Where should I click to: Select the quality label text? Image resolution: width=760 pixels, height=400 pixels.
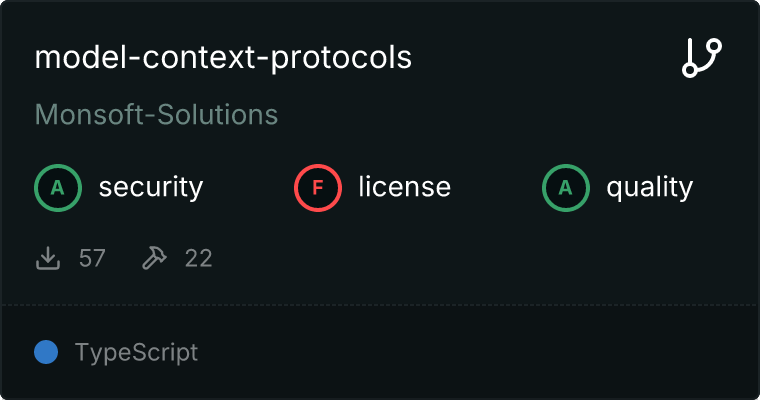(x=650, y=187)
